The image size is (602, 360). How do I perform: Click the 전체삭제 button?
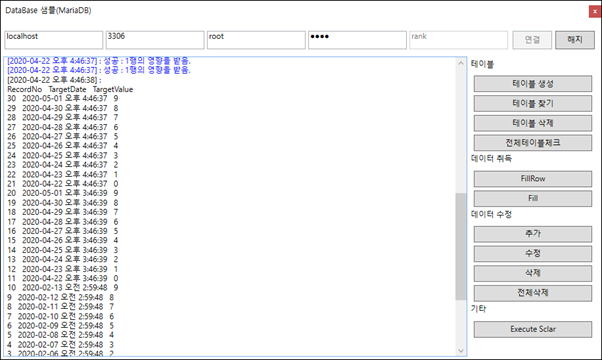click(x=533, y=293)
